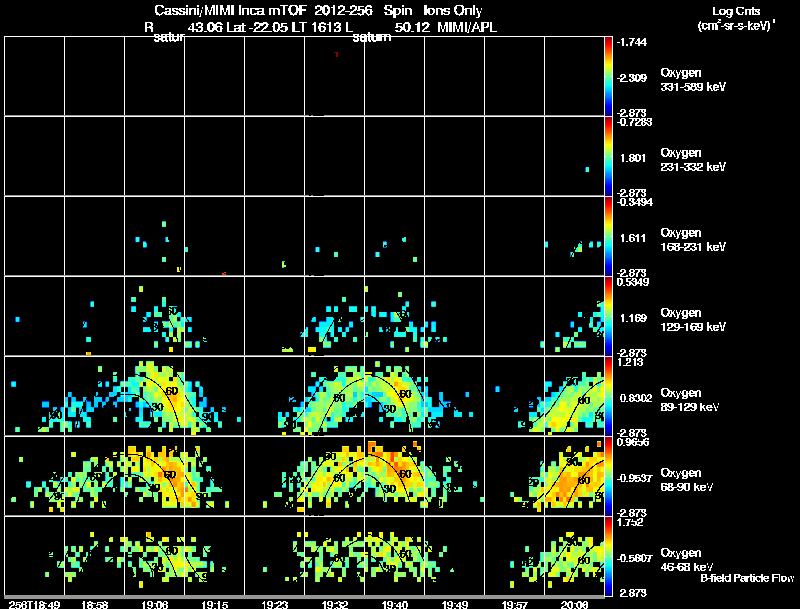This screenshot has width=800, height=609.
Task: Click the 256T18:49 start time label
Action: click(34, 604)
